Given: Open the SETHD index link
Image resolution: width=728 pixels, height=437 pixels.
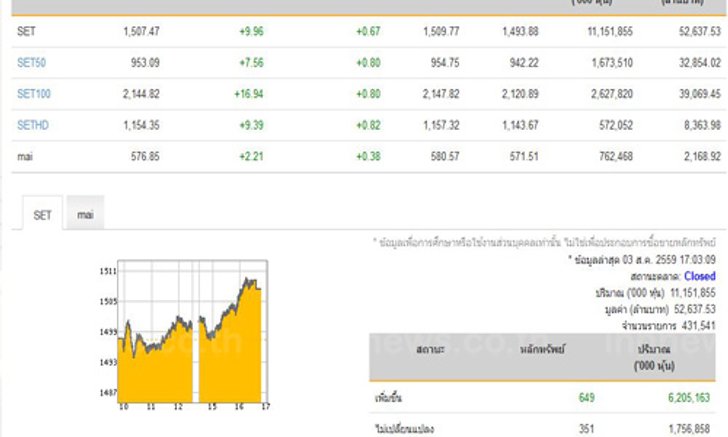Looking at the screenshot, I should click(x=32, y=125).
